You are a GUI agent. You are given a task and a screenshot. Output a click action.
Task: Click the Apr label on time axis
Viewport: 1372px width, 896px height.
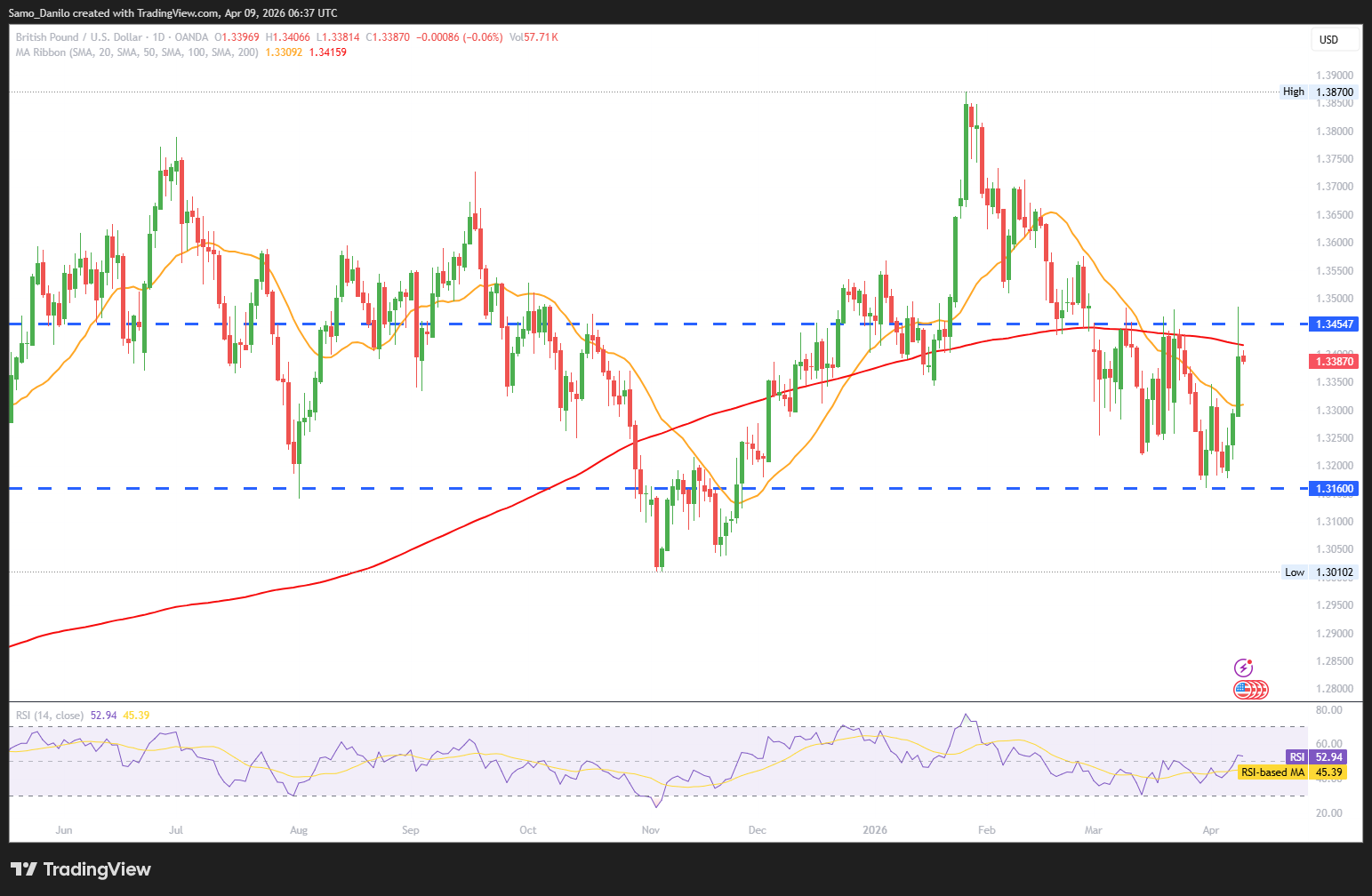(x=1210, y=830)
